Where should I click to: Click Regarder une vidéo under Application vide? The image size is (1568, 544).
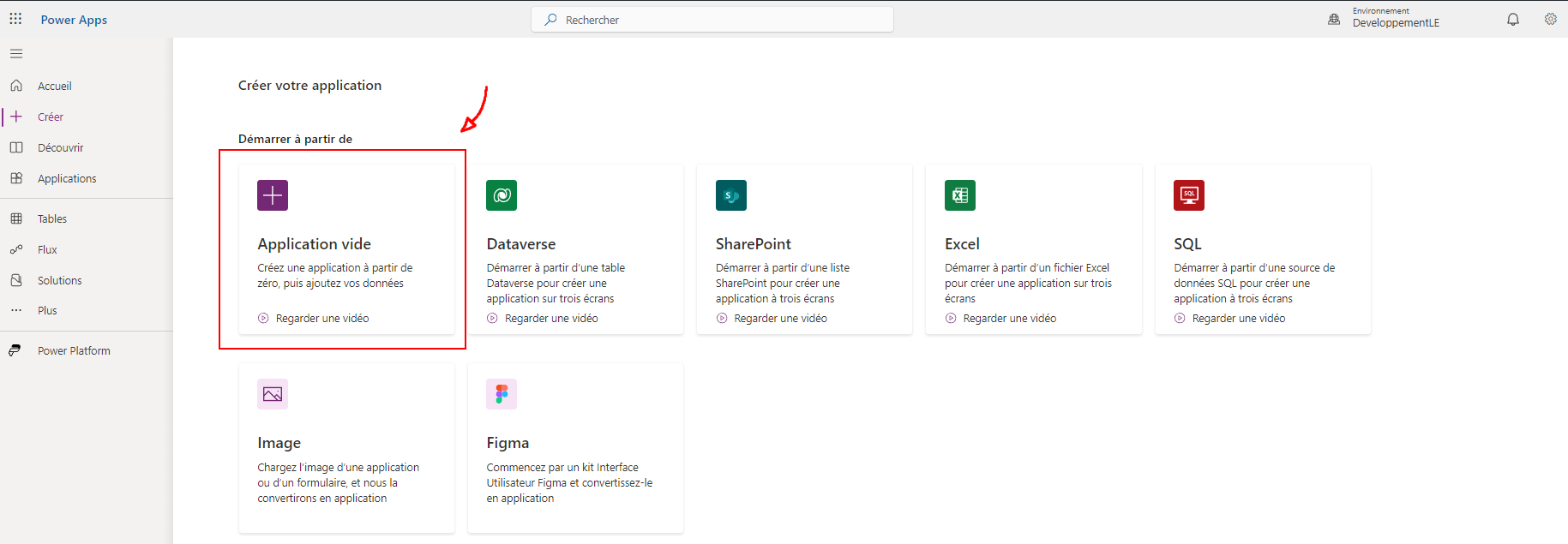tap(322, 318)
